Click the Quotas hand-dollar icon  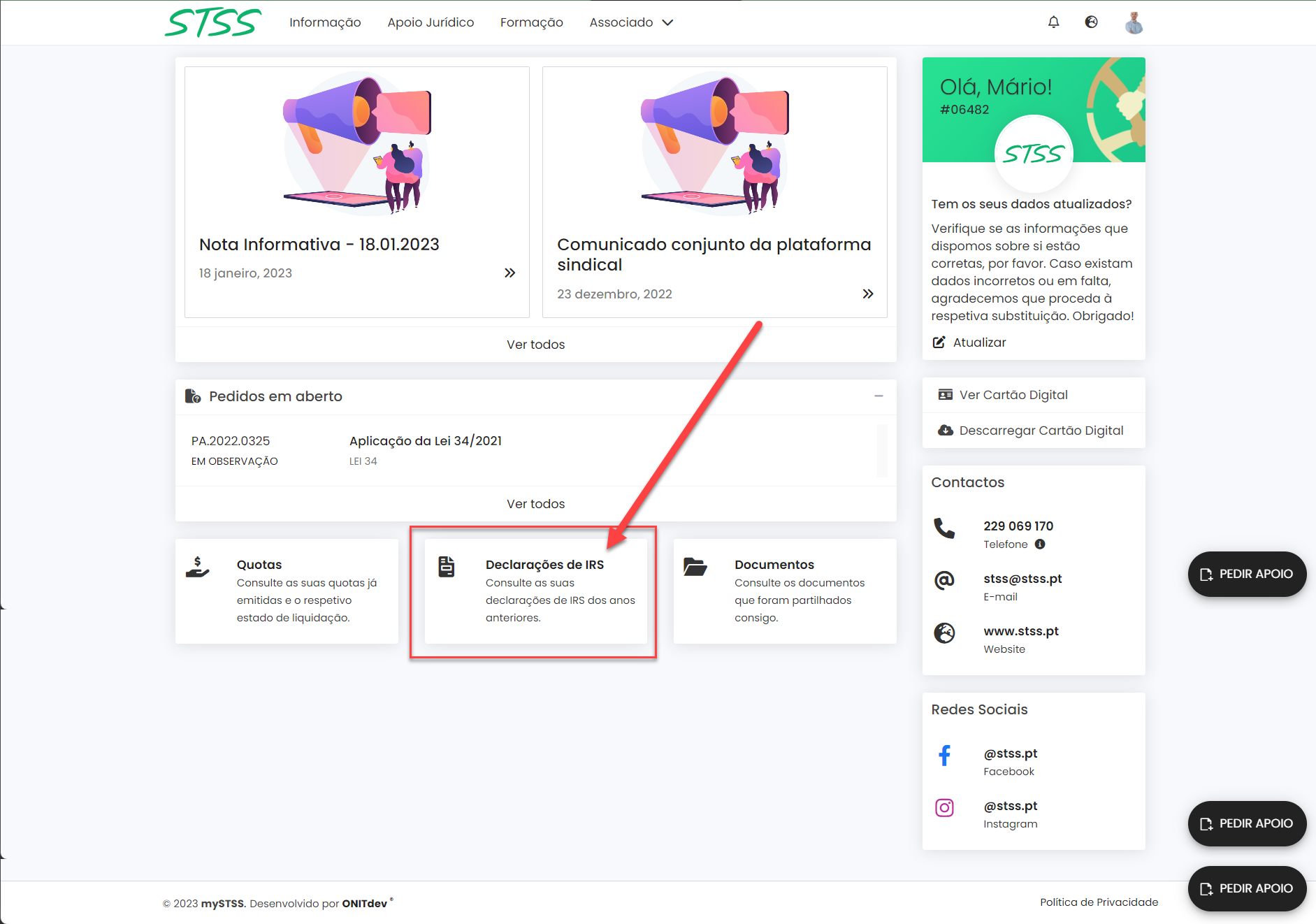click(198, 567)
